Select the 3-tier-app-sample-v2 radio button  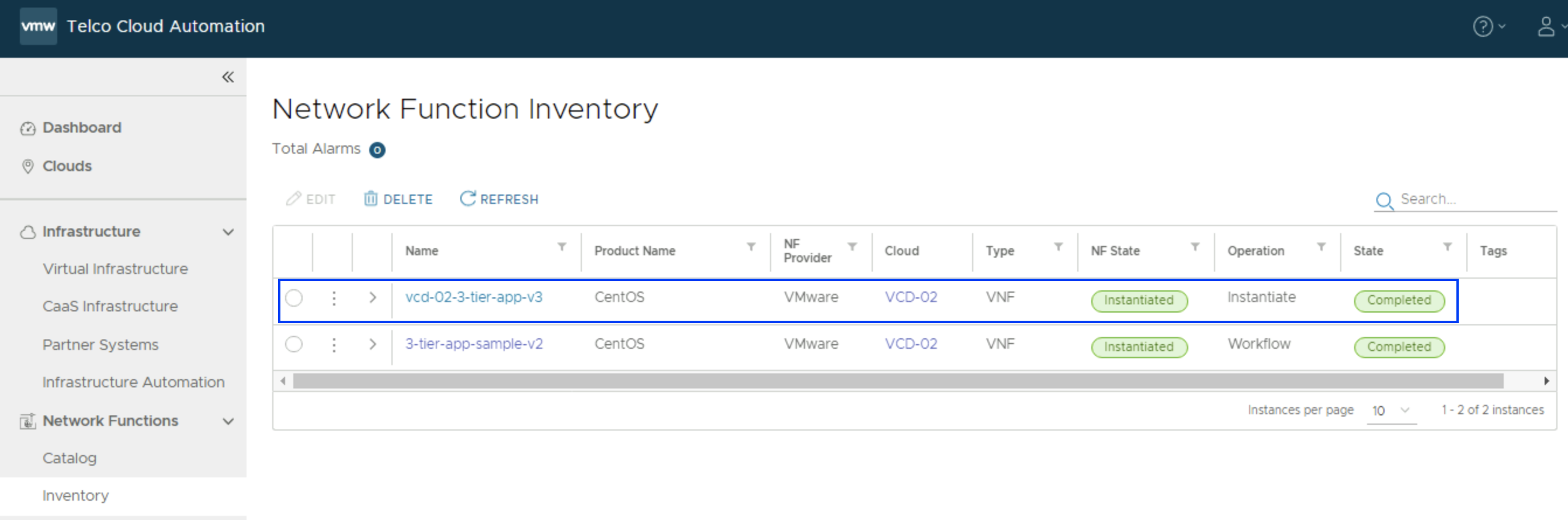pos(294,345)
